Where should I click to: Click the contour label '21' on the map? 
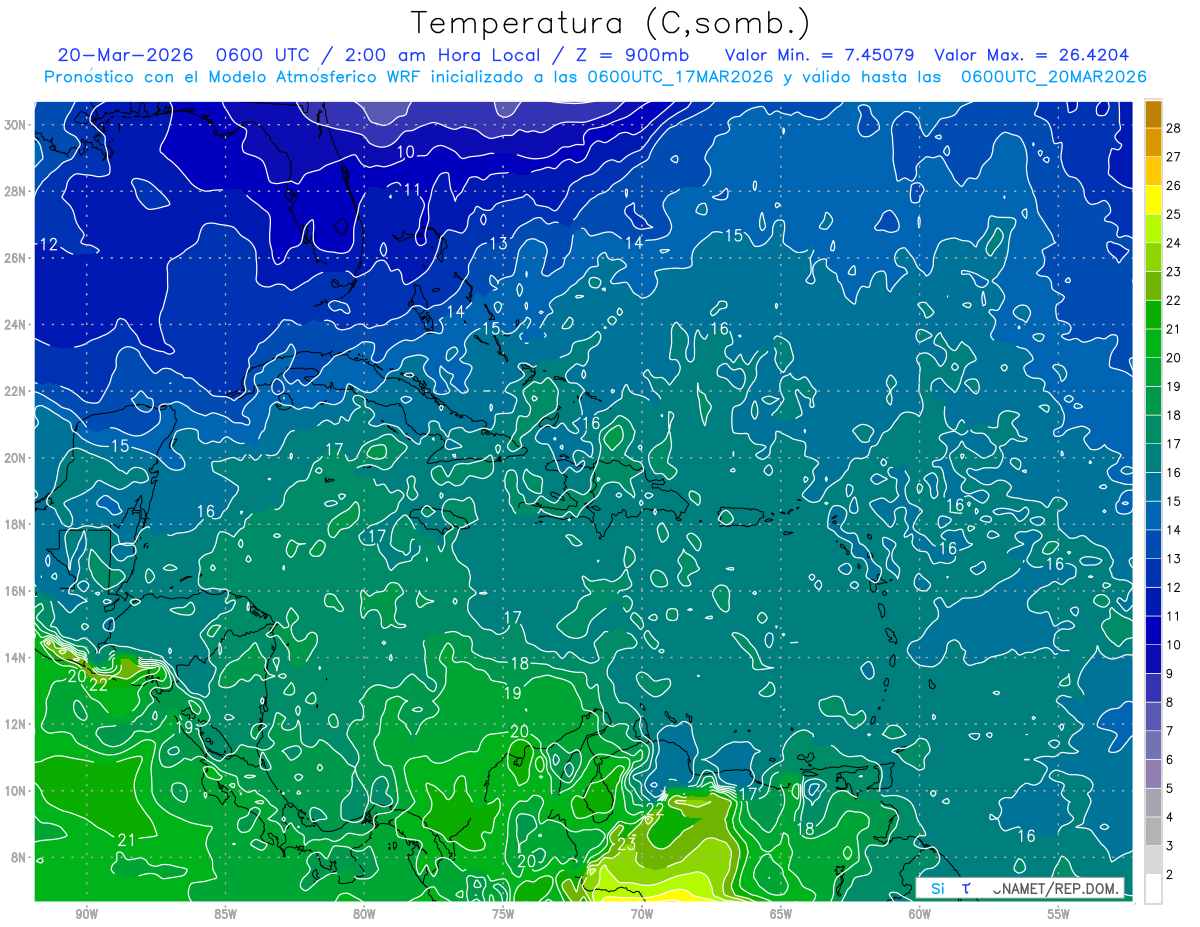pyautogui.click(x=127, y=839)
